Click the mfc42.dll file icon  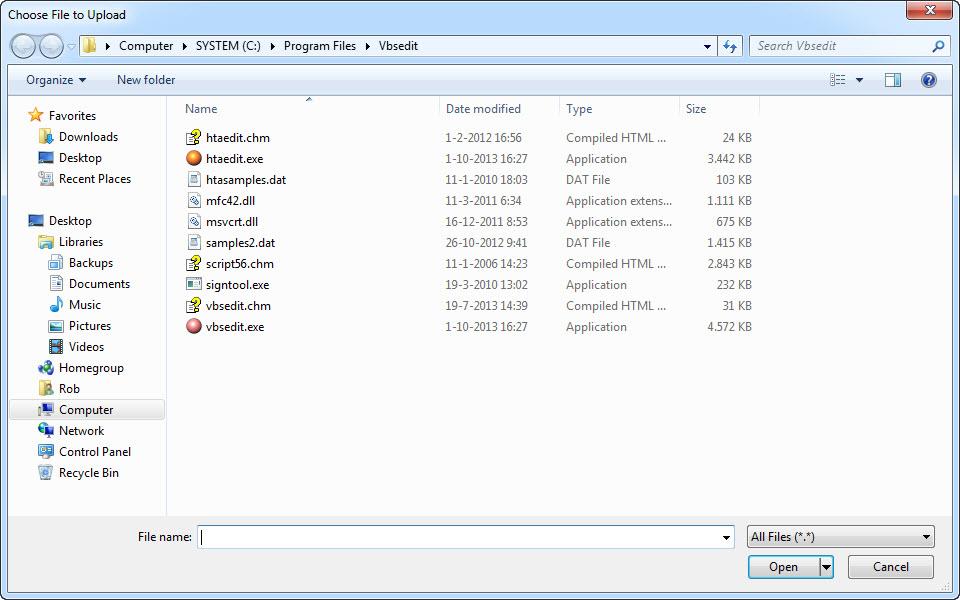pos(193,200)
